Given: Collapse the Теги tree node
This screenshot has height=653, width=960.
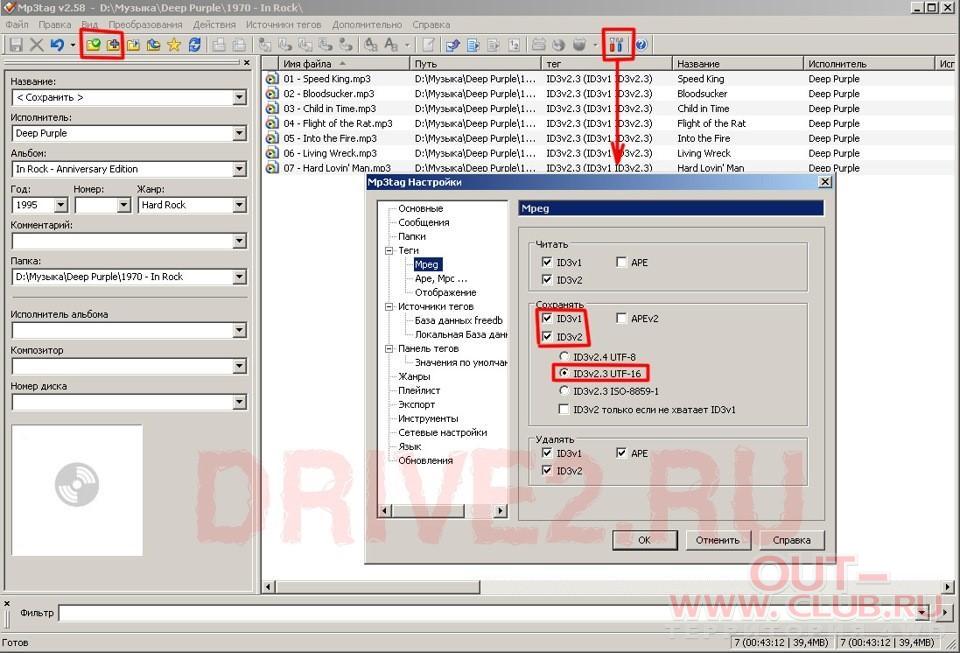Looking at the screenshot, I should pos(389,250).
